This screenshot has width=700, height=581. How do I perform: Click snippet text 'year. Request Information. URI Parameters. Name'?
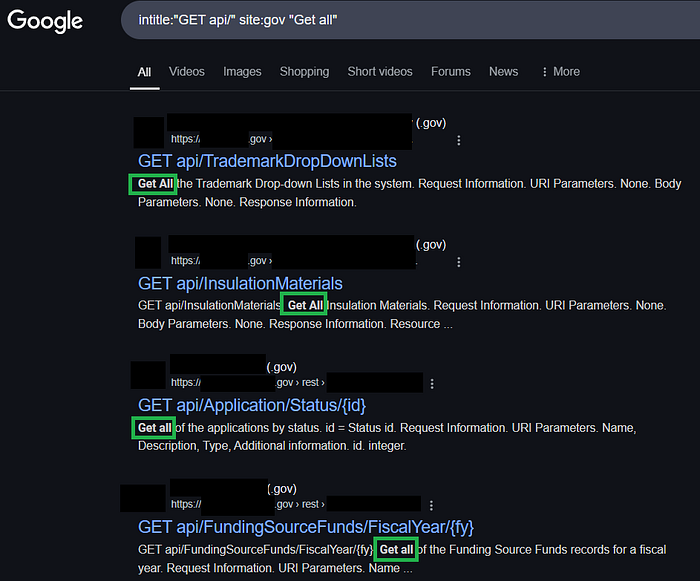click(269, 568)
